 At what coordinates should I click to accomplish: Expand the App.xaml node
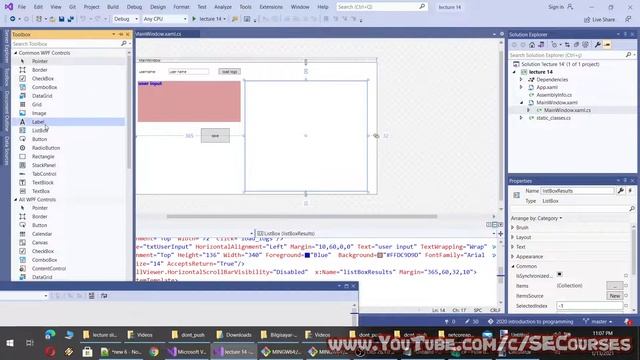pos(521,87)
